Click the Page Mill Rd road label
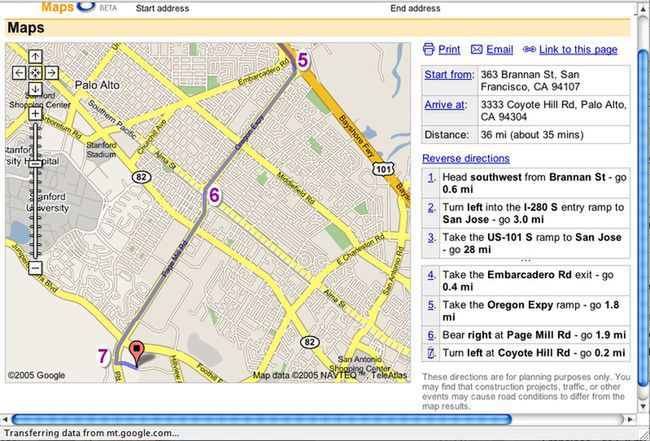The width and height of the screenshot is (650, 441). click(x=176, y=259)
